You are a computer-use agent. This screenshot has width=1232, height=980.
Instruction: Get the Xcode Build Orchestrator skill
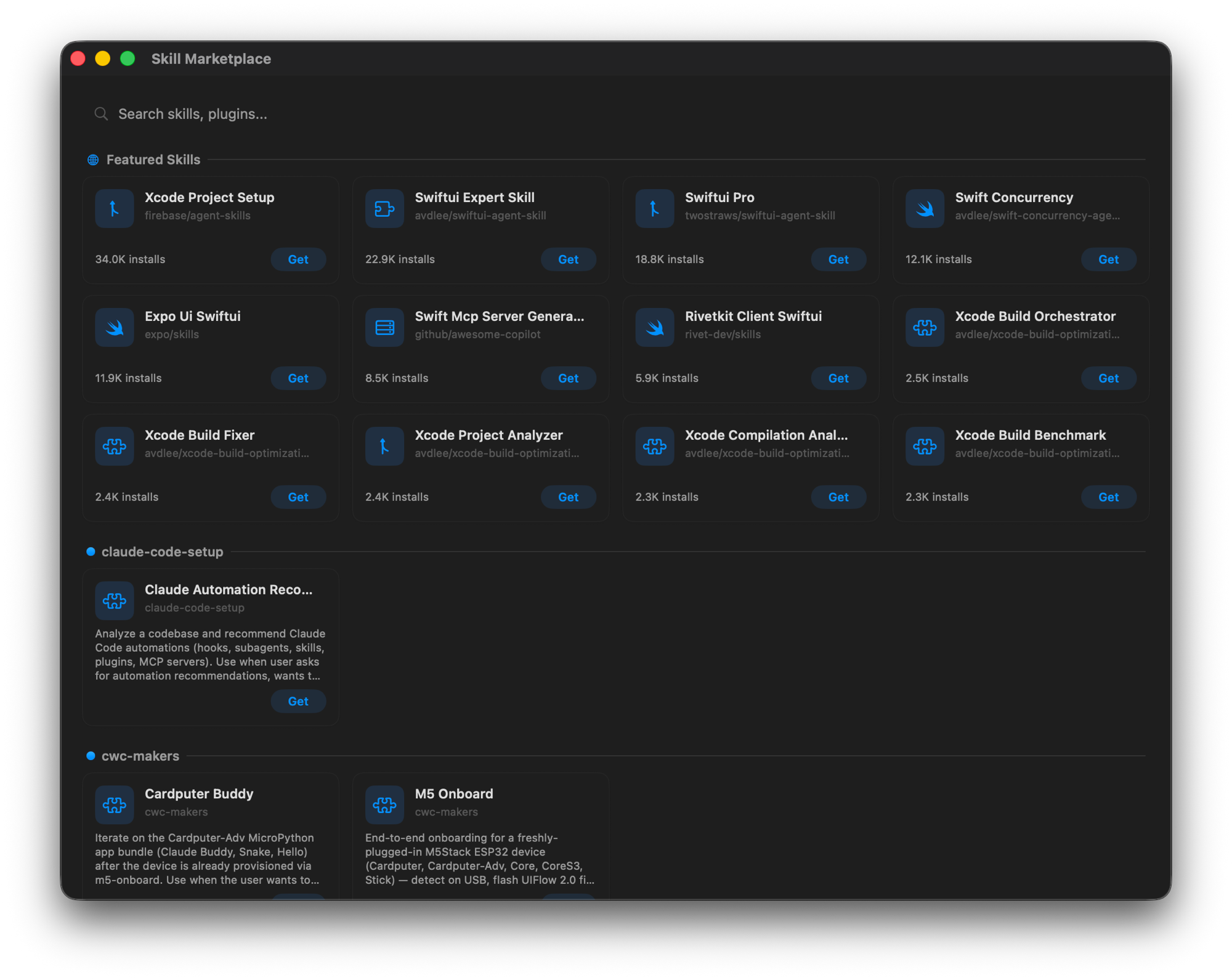[x=1108, y=378]
